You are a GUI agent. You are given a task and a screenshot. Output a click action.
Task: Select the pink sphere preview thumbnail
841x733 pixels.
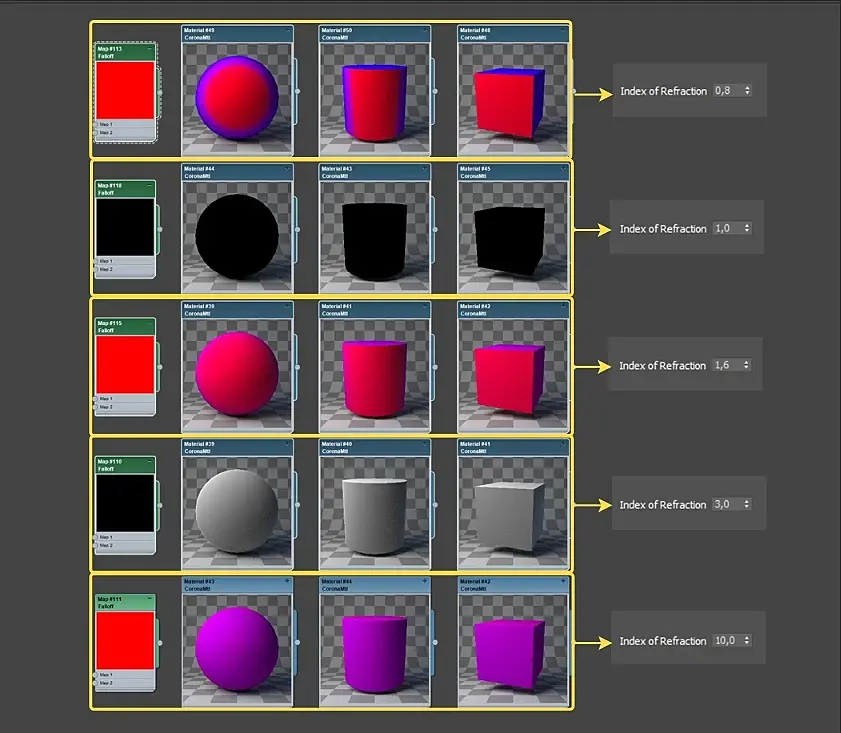point(237,375)
